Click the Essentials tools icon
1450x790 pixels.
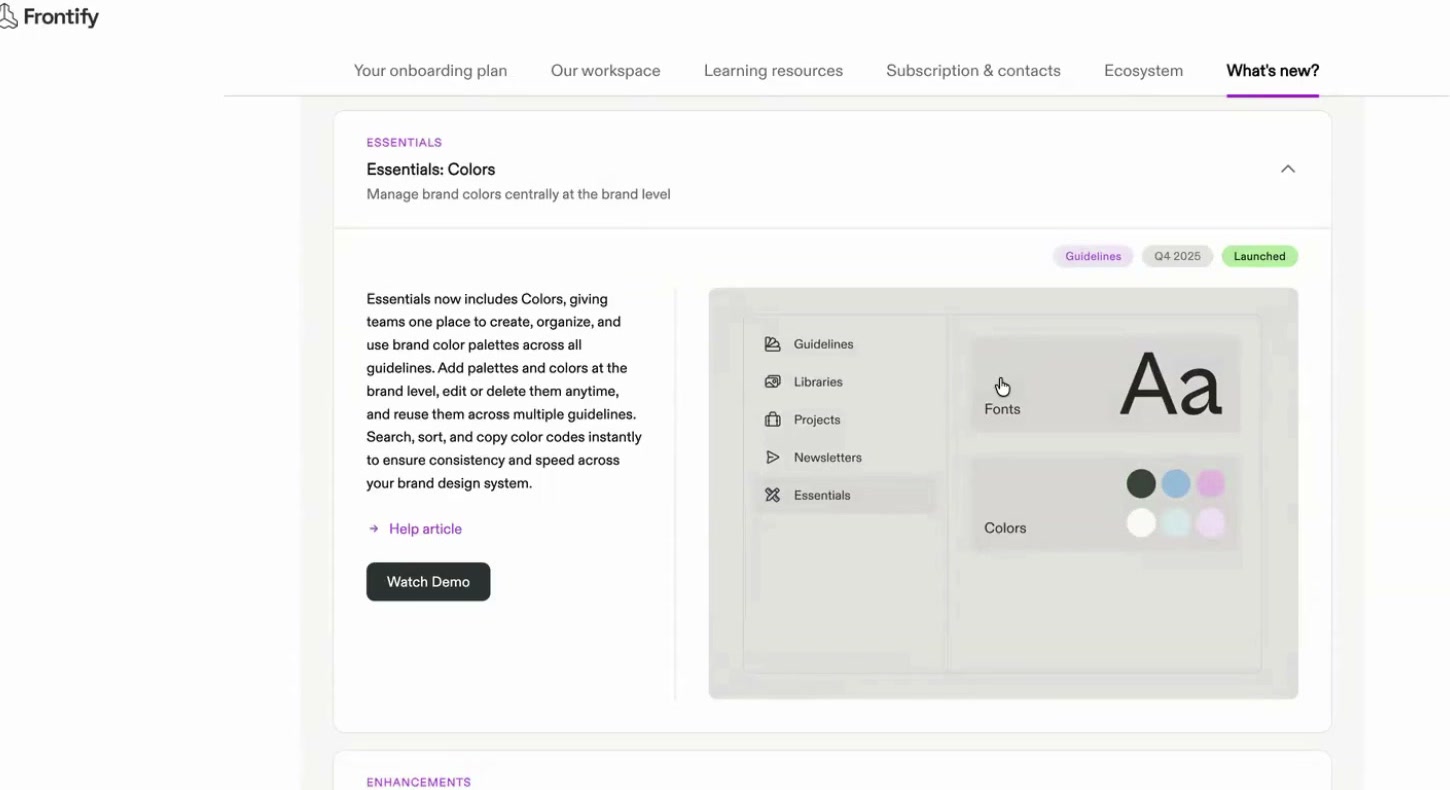pyautogui.click(x=772, y=495)
